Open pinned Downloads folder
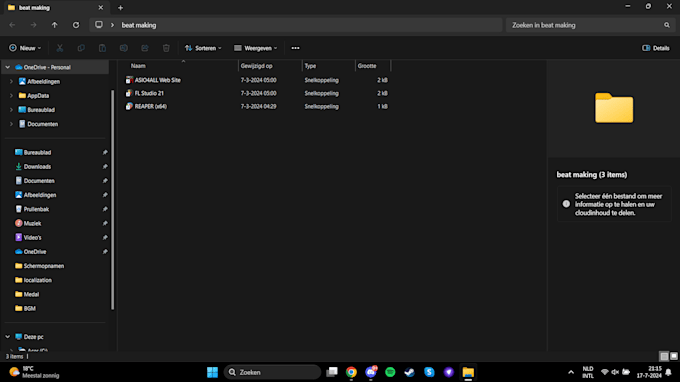The height and width of the screenshot is (382, 680). (37, 167)
